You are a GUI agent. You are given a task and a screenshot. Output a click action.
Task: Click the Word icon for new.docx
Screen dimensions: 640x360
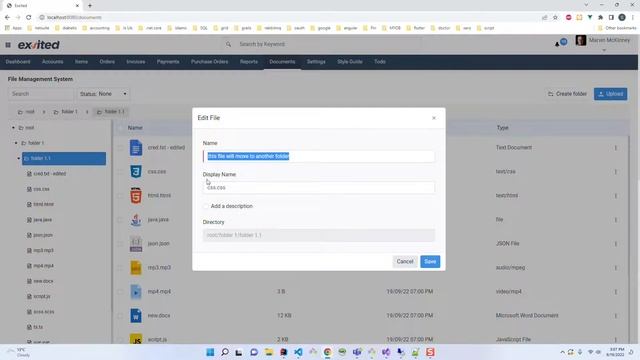tap(136, 316)
